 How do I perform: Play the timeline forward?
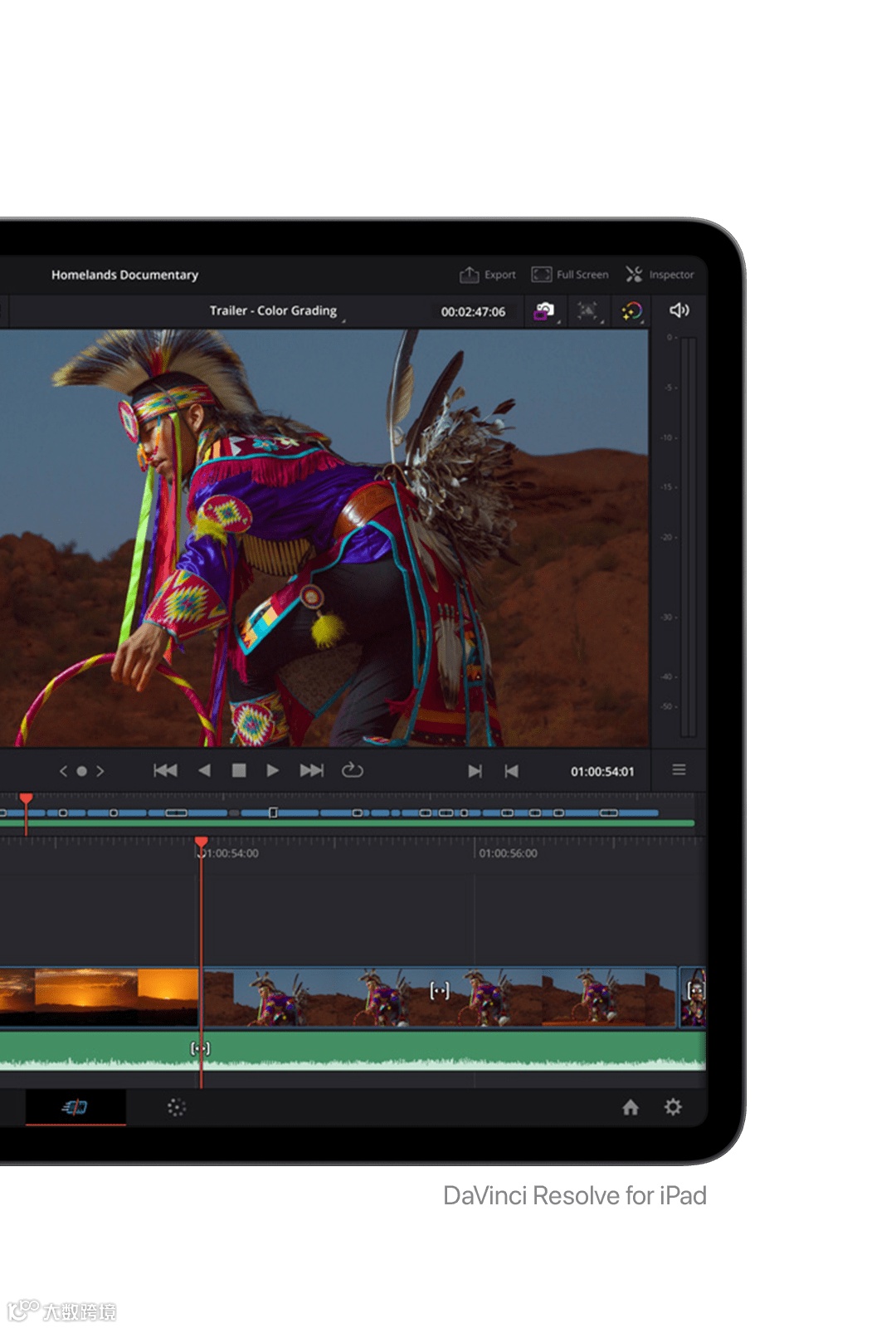pyautogui.click(x=272, y=771)
